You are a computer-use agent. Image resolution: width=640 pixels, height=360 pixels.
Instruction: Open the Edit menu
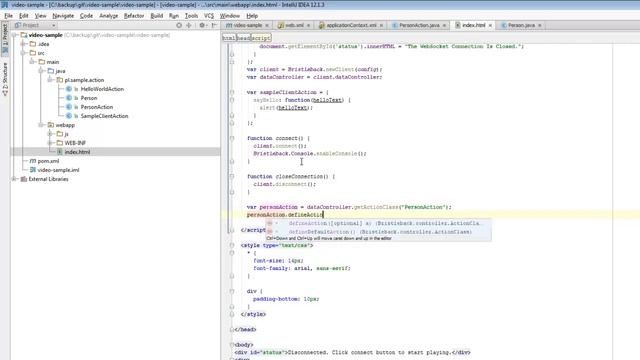pyautogui.click(x=24, y=16)
